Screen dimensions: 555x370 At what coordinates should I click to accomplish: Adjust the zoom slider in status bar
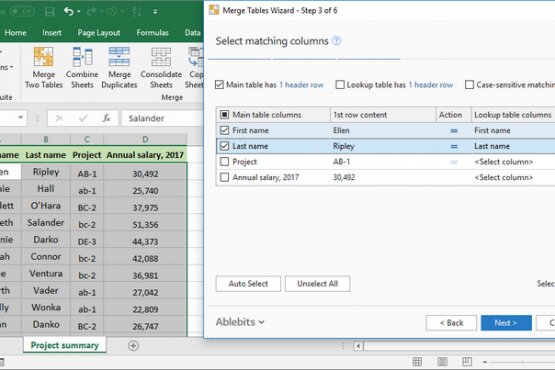(x=522, y=362)
